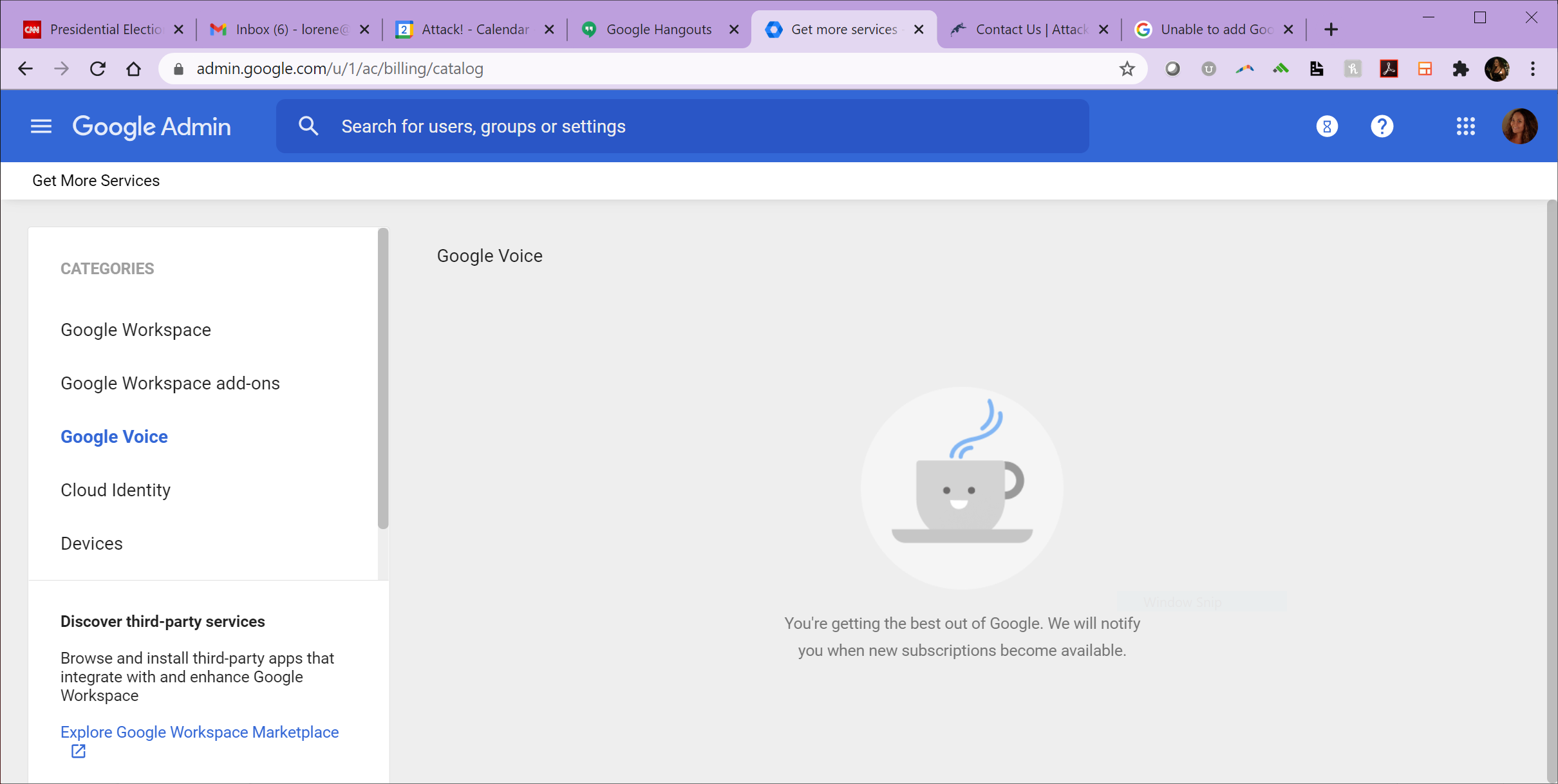Click the browser forward arrow
This screenshot has height=784, width=1558.
(61, 69)
